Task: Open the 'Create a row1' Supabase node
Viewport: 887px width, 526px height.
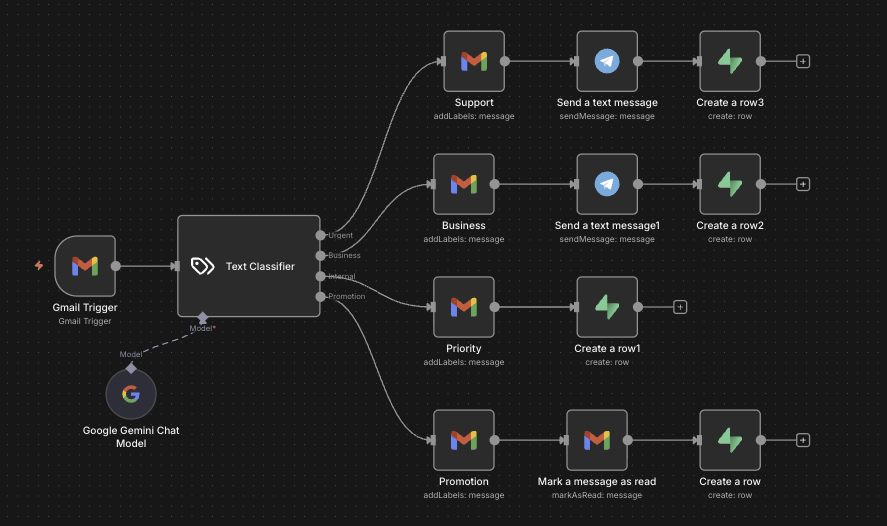Action: coord(607,307)
